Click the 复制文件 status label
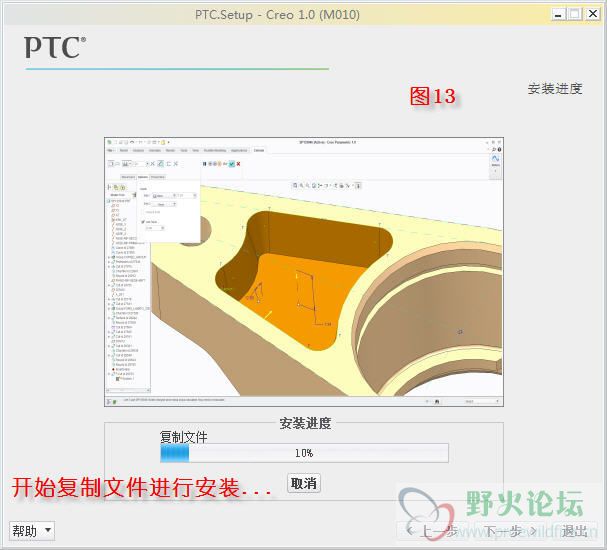 [x=183, y=437]
